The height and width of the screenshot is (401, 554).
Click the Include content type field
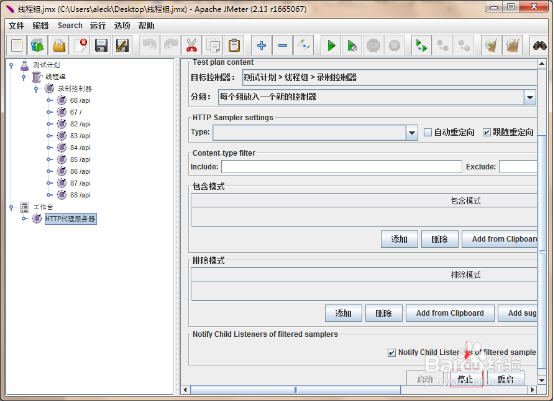(341, 166)
